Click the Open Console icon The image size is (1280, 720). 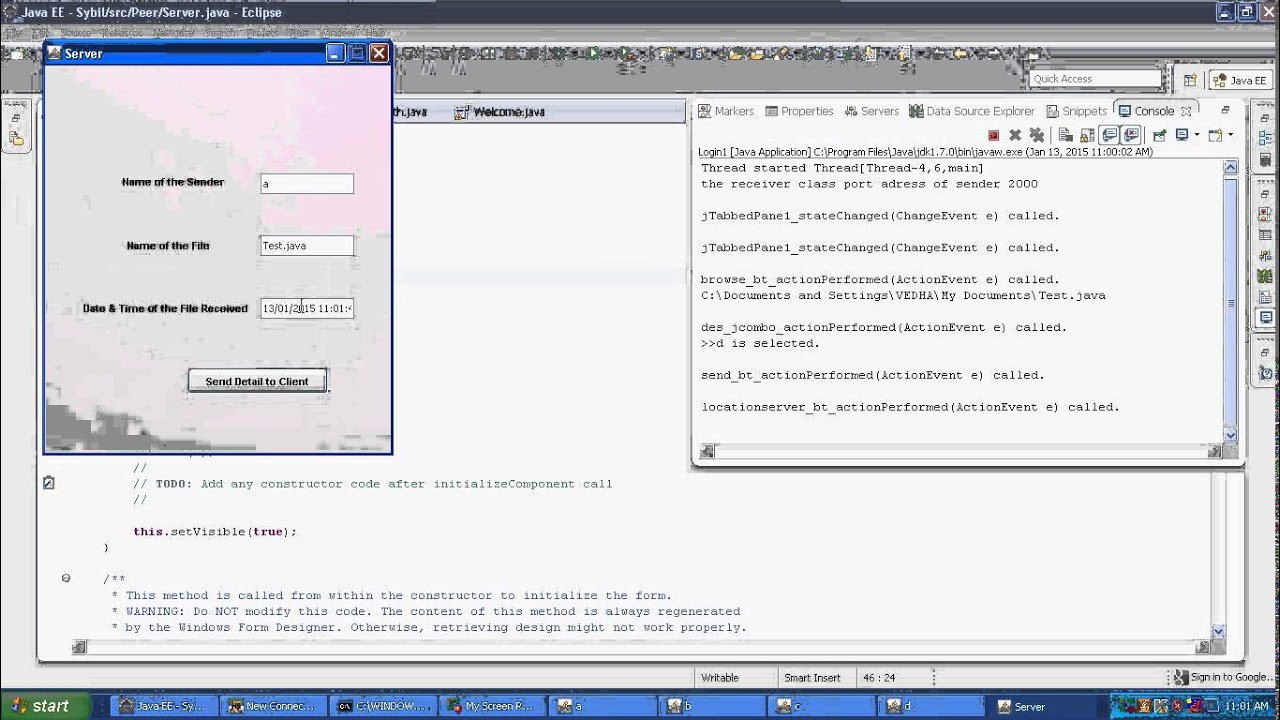click(x=1216, y=135)
